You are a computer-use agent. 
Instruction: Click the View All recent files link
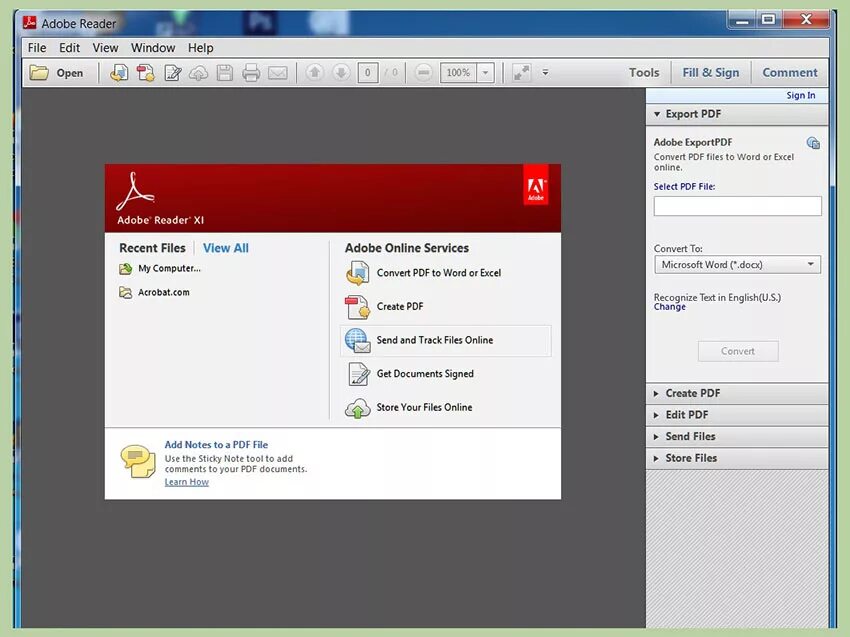pyautogui.click(x=226, y=248)
